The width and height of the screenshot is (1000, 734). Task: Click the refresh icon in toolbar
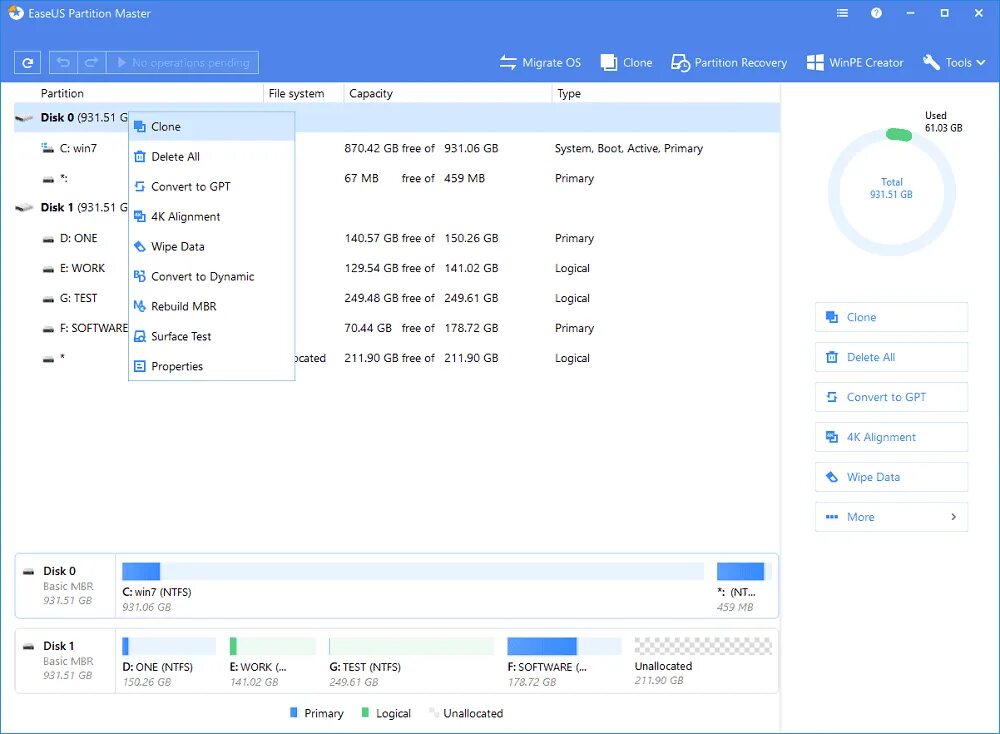pyautogui.click(x=27, y=62)
